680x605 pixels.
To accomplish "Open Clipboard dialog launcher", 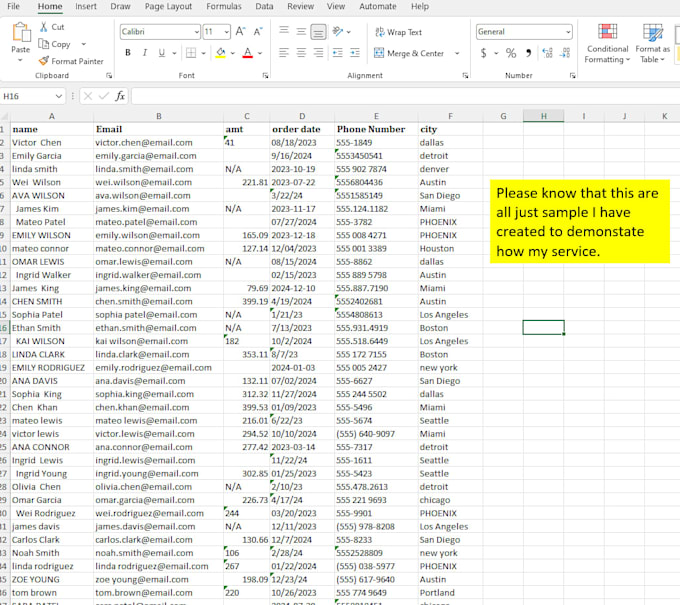I will coord(109,75).
